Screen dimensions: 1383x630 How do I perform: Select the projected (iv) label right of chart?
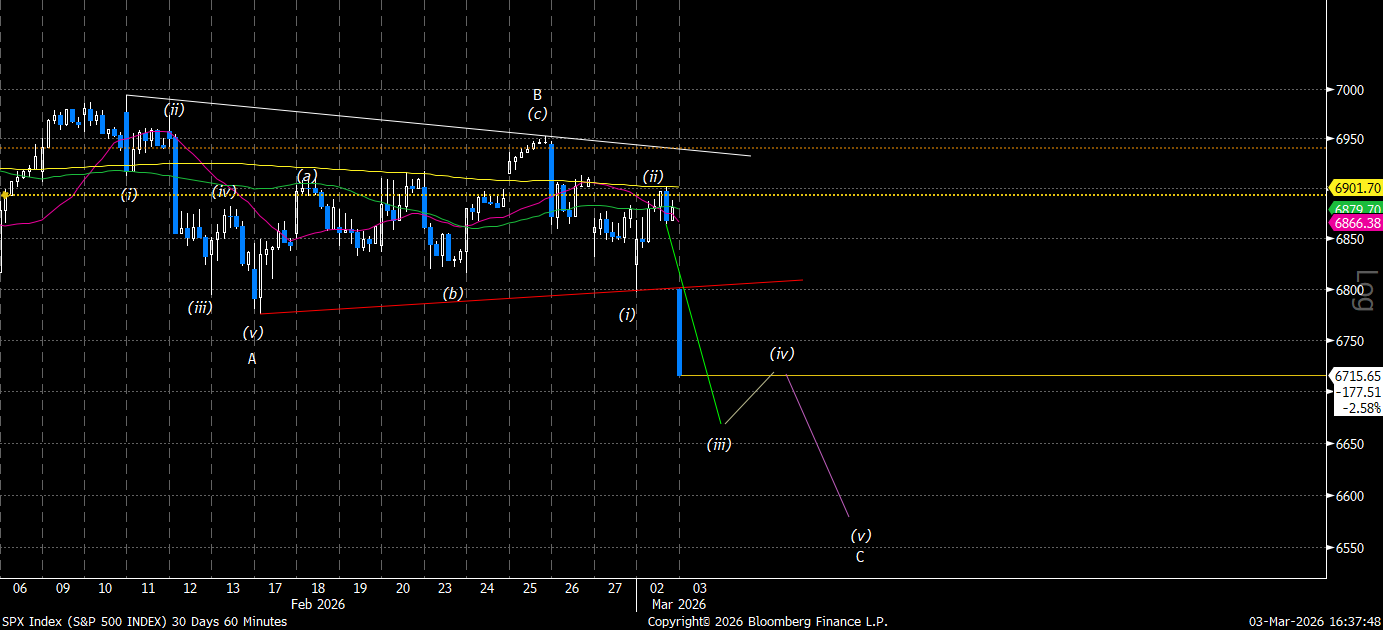point(782,353)
